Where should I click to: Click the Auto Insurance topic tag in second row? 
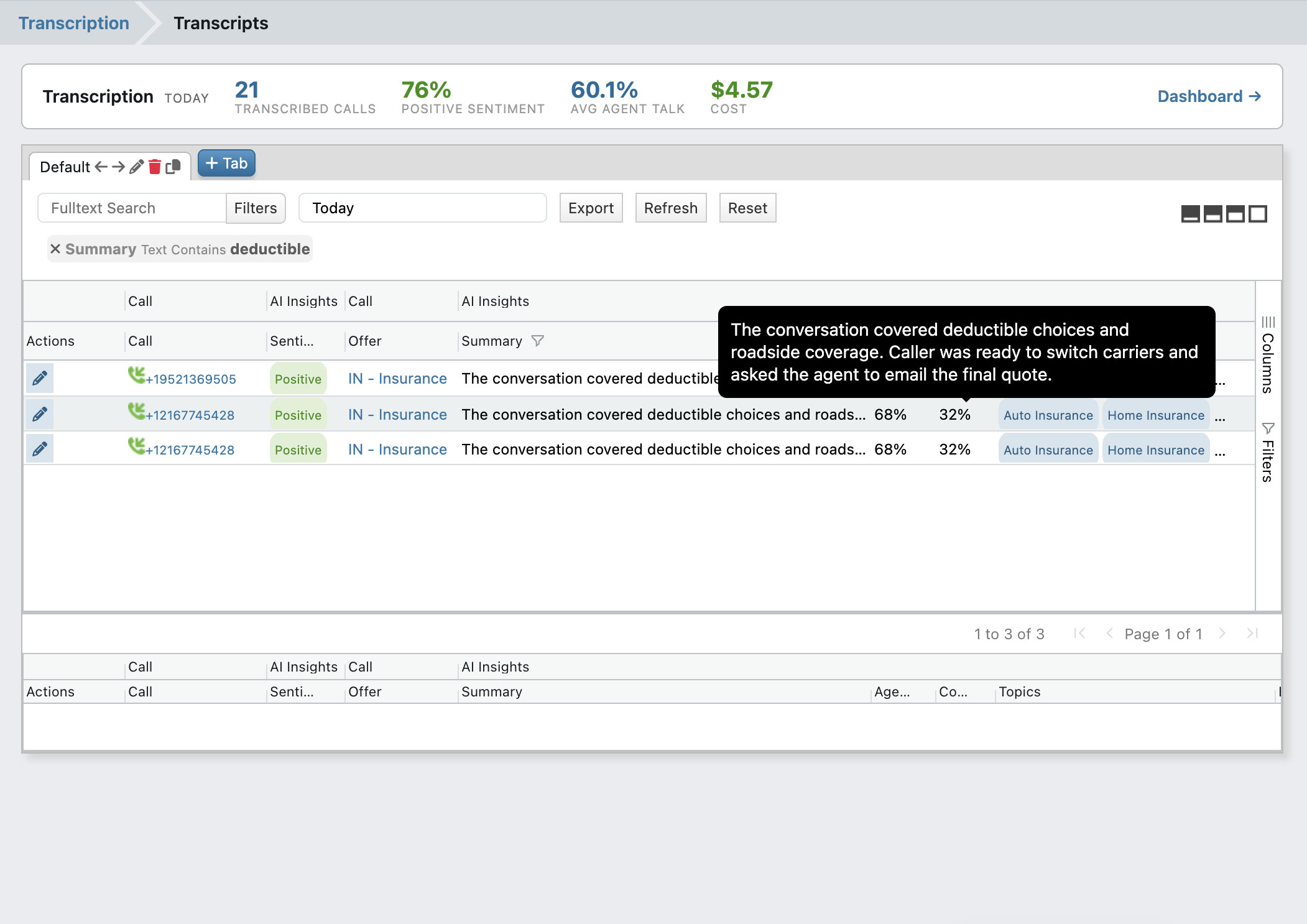point(1048,415)
